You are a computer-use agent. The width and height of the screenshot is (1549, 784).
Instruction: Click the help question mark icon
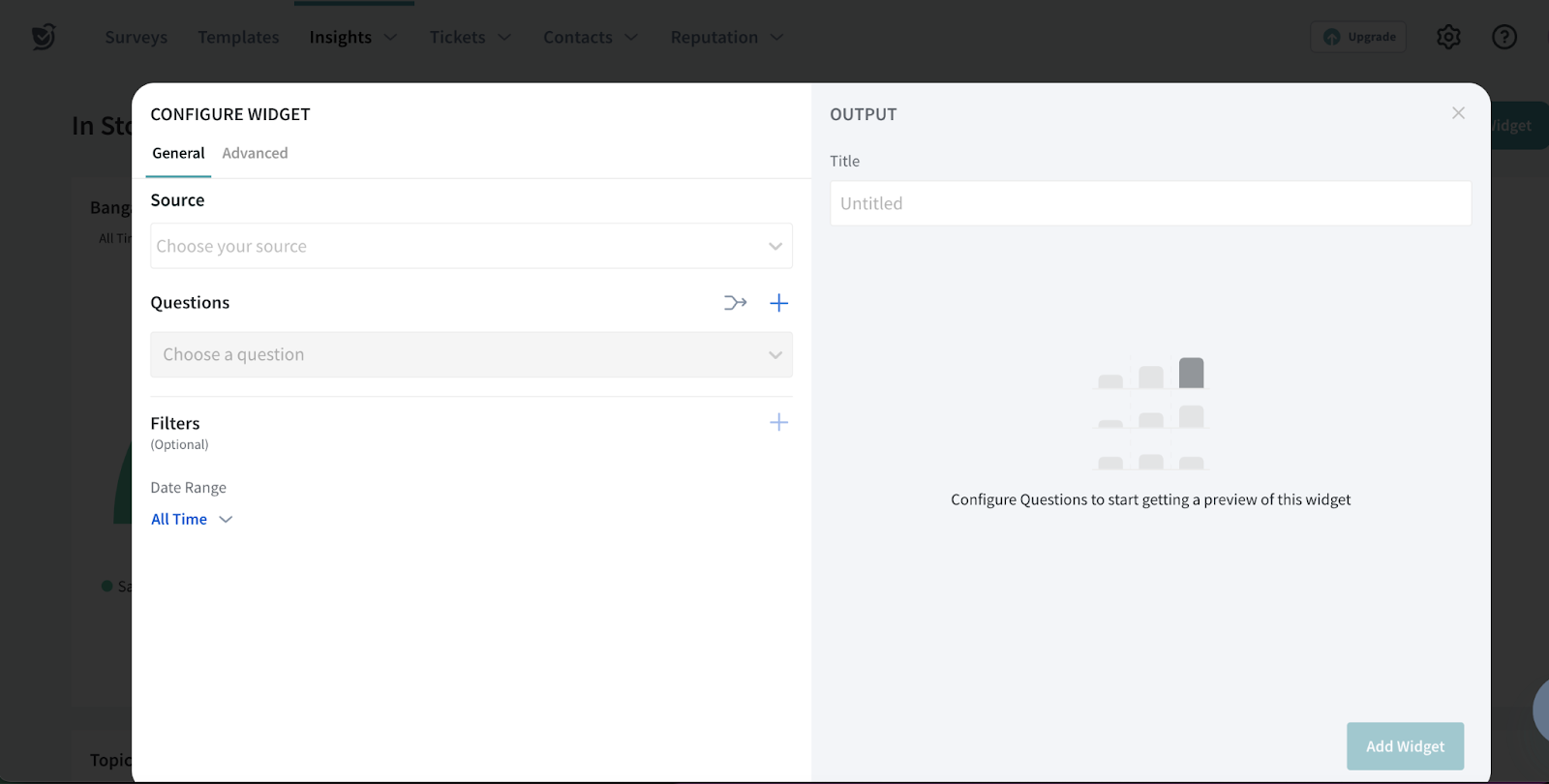tap(1503, 37)
